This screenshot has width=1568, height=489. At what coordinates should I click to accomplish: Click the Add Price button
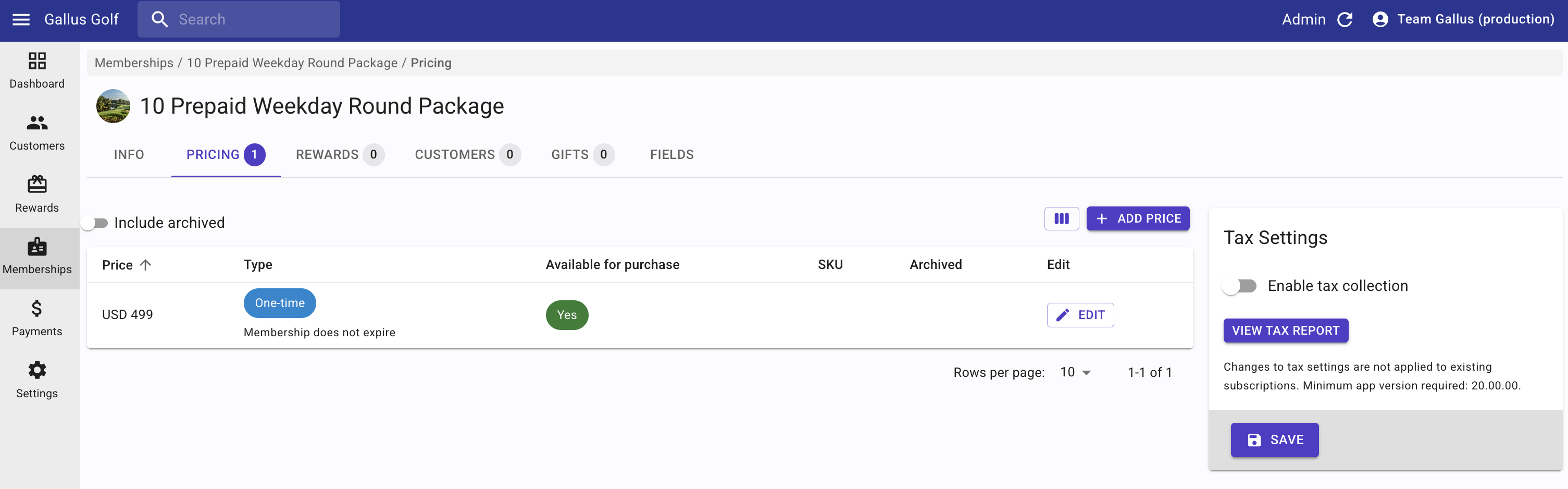coord(1138,218)
